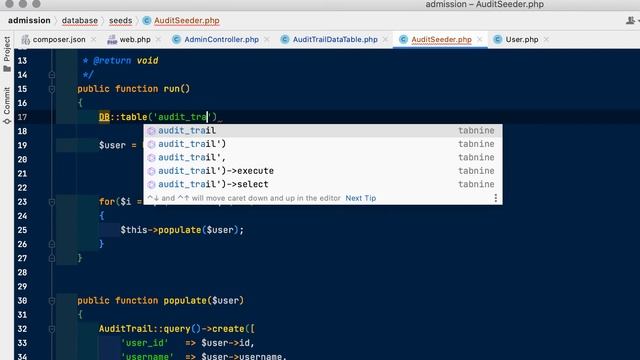
Task: Click the user account icon in toolbar
Action: (631, 20)
